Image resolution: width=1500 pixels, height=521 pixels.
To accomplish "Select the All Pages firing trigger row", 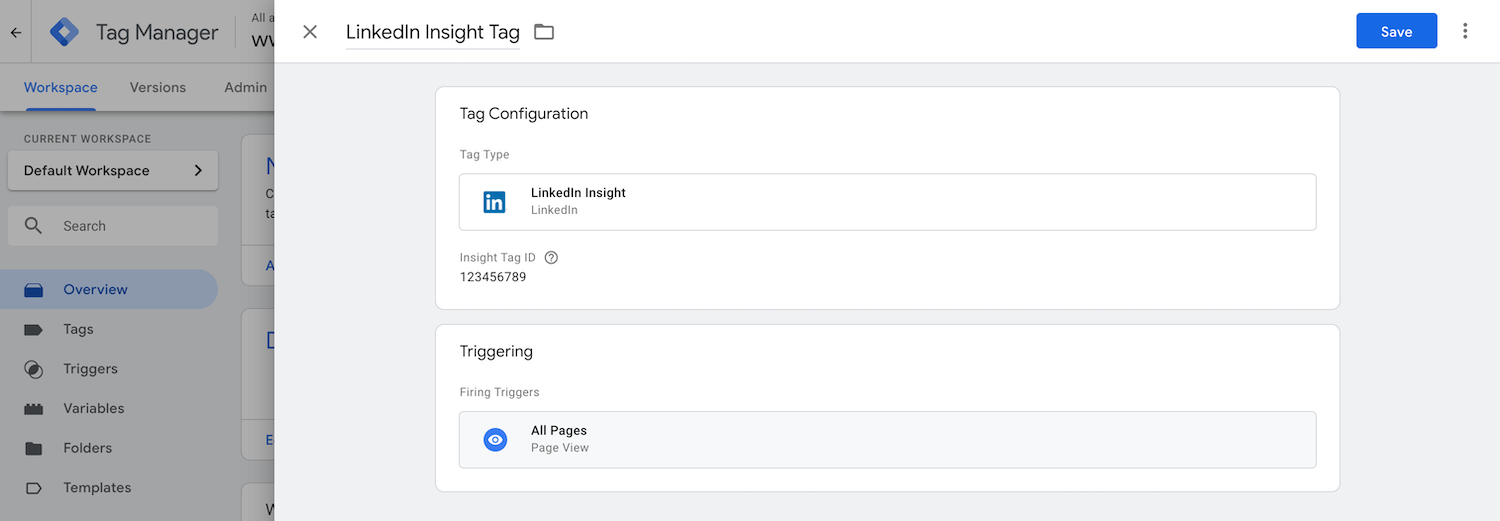I will pos(887,440).
